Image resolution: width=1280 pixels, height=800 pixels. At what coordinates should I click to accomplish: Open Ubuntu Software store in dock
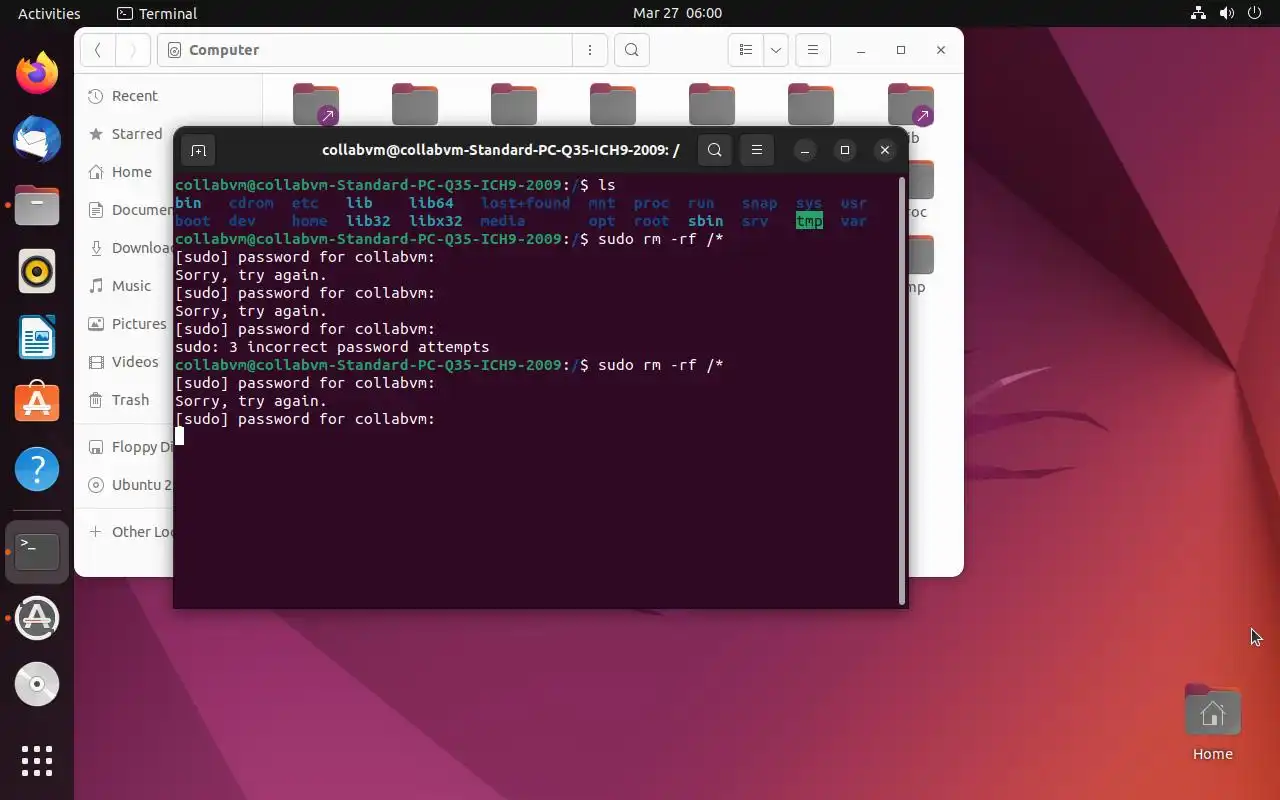37,403
